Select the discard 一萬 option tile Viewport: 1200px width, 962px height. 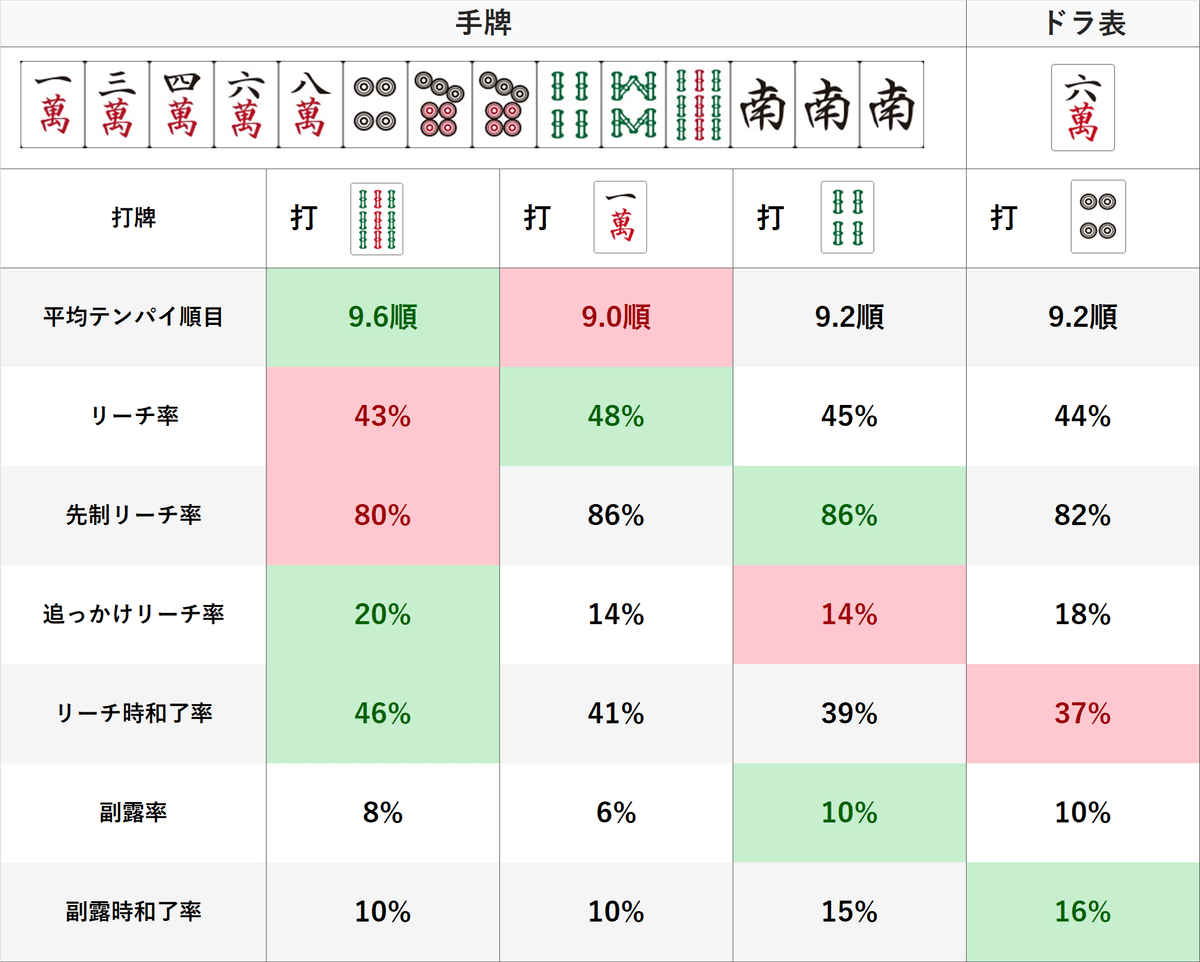620,217
